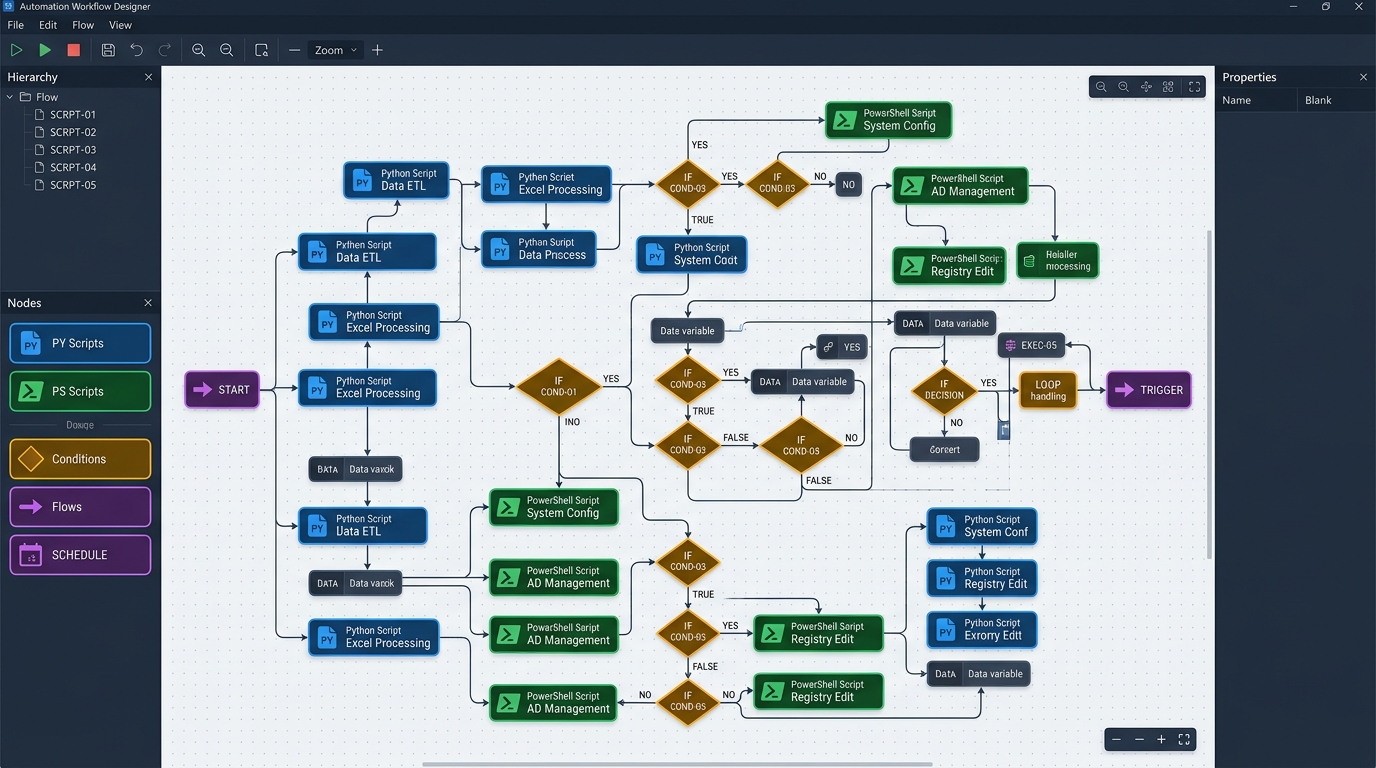Click the fit-to-selection icon in the toolbar
Screen dimensions: 1376x768
[x=261, y=50]
